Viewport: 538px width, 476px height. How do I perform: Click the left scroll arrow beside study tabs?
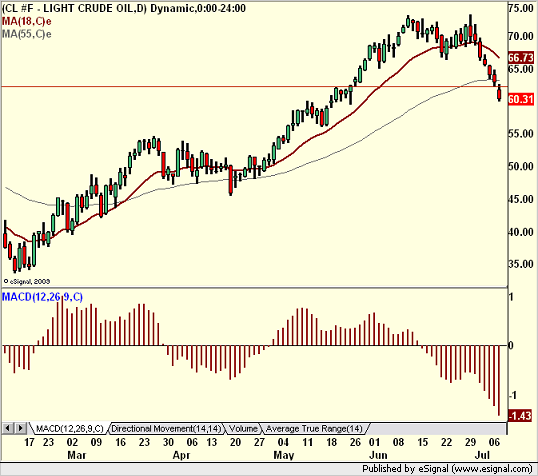click(x=8, y=428)
